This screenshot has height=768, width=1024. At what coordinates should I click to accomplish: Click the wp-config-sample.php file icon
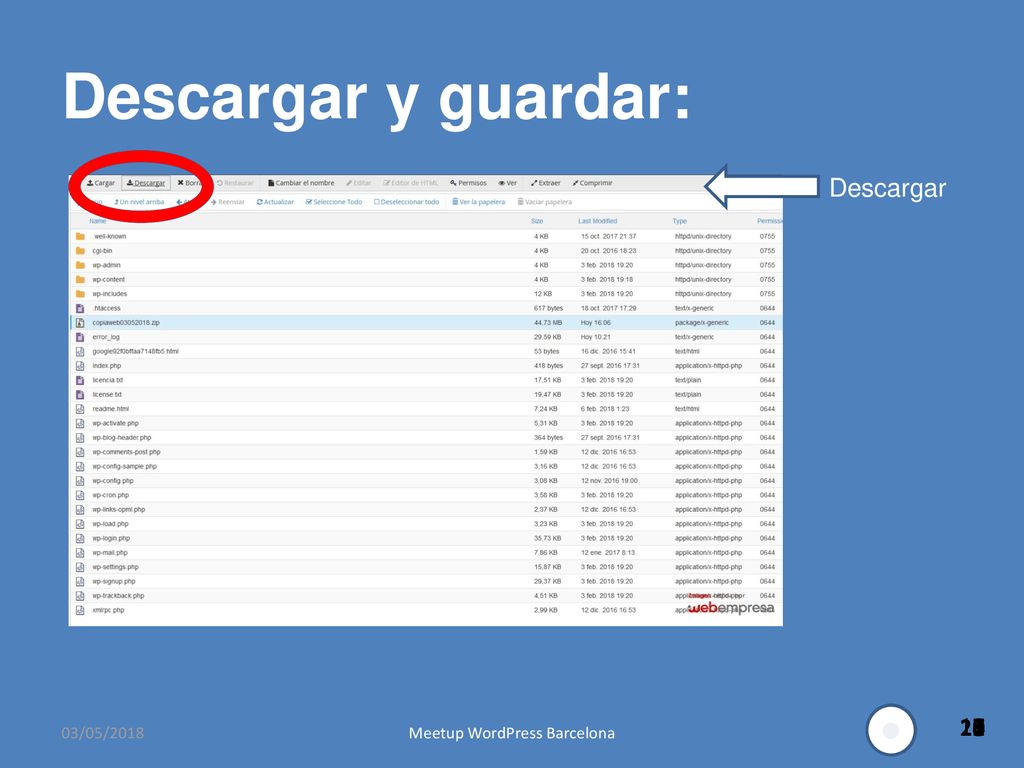[x=80, y=466]
